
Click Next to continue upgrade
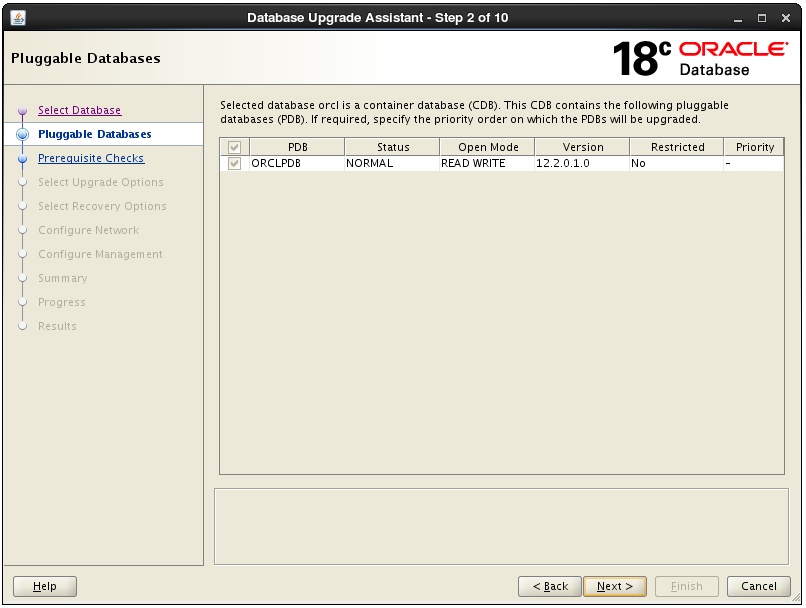click(x=615, y=586)
